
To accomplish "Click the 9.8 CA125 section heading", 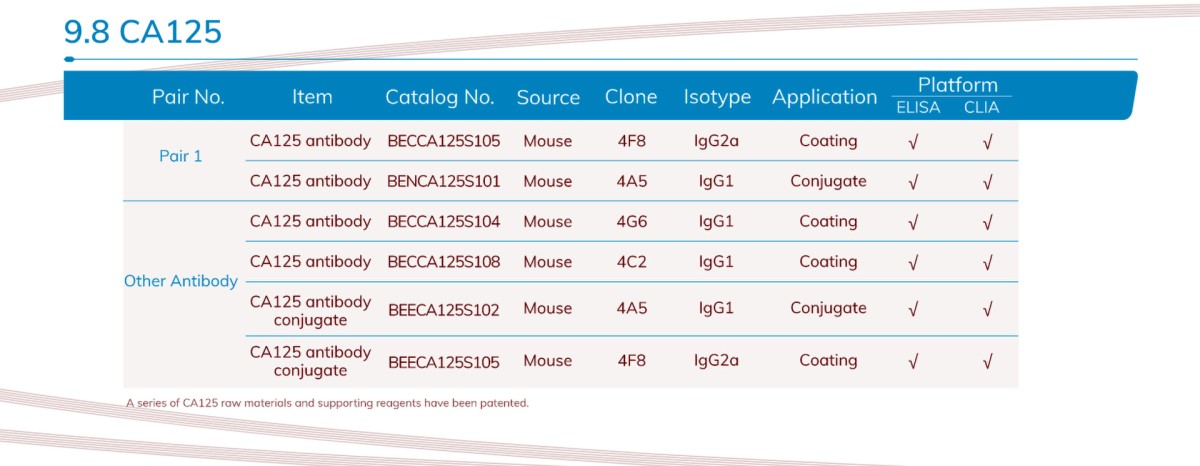I will pos(143,32).
